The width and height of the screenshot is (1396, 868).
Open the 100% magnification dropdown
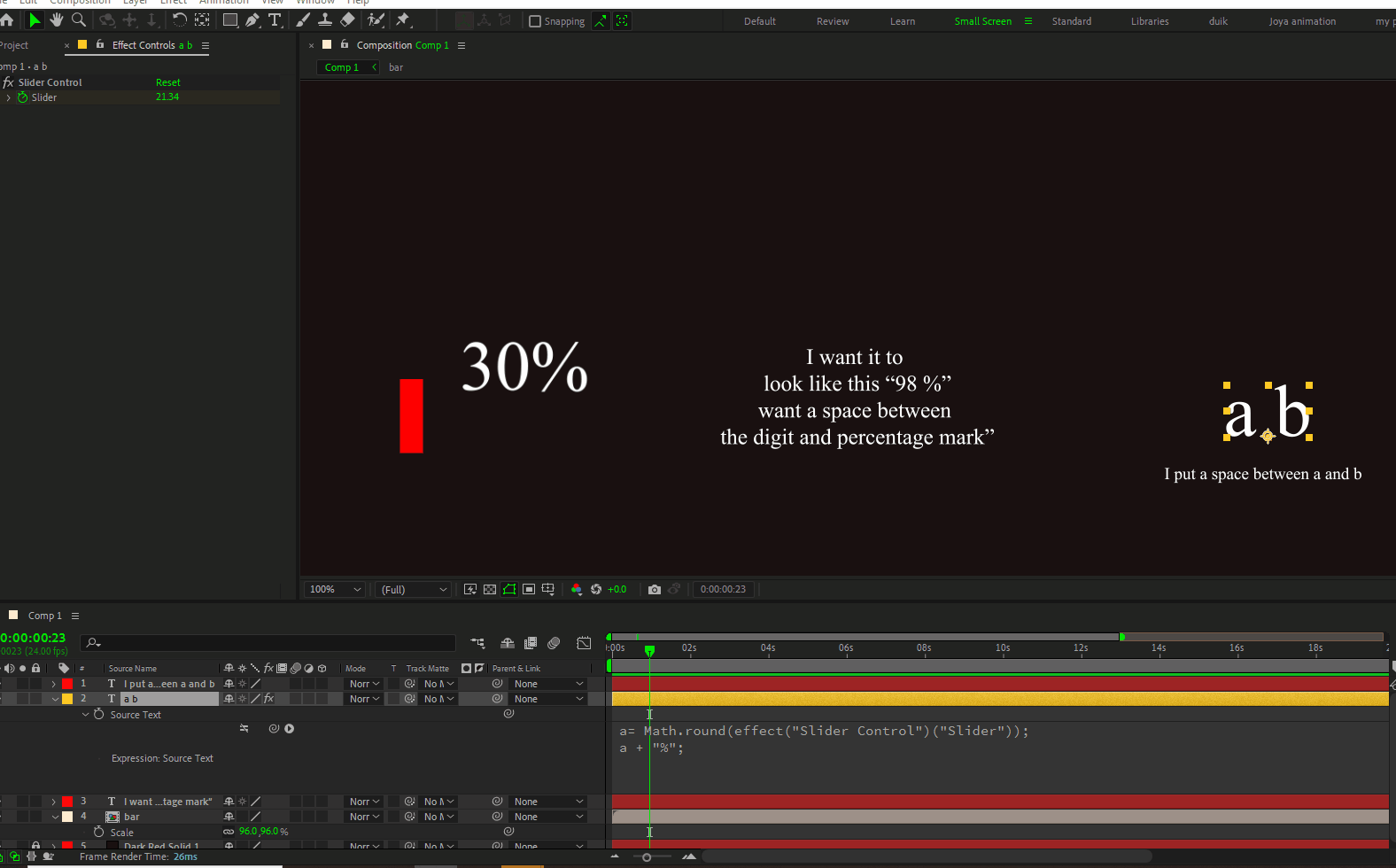point(335,589)
